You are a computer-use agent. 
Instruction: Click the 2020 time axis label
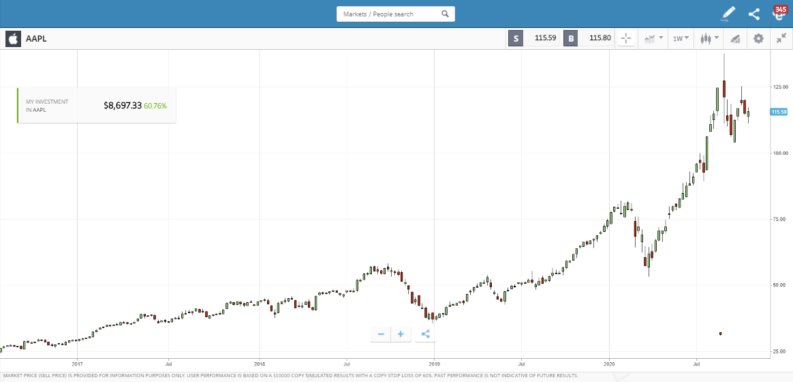coord(609,363)
